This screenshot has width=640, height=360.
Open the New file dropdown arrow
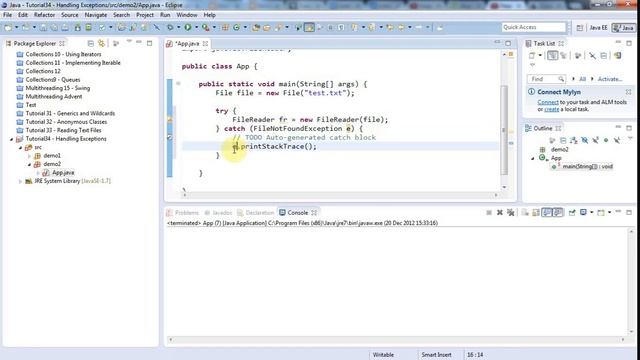(x=16, y=27)
